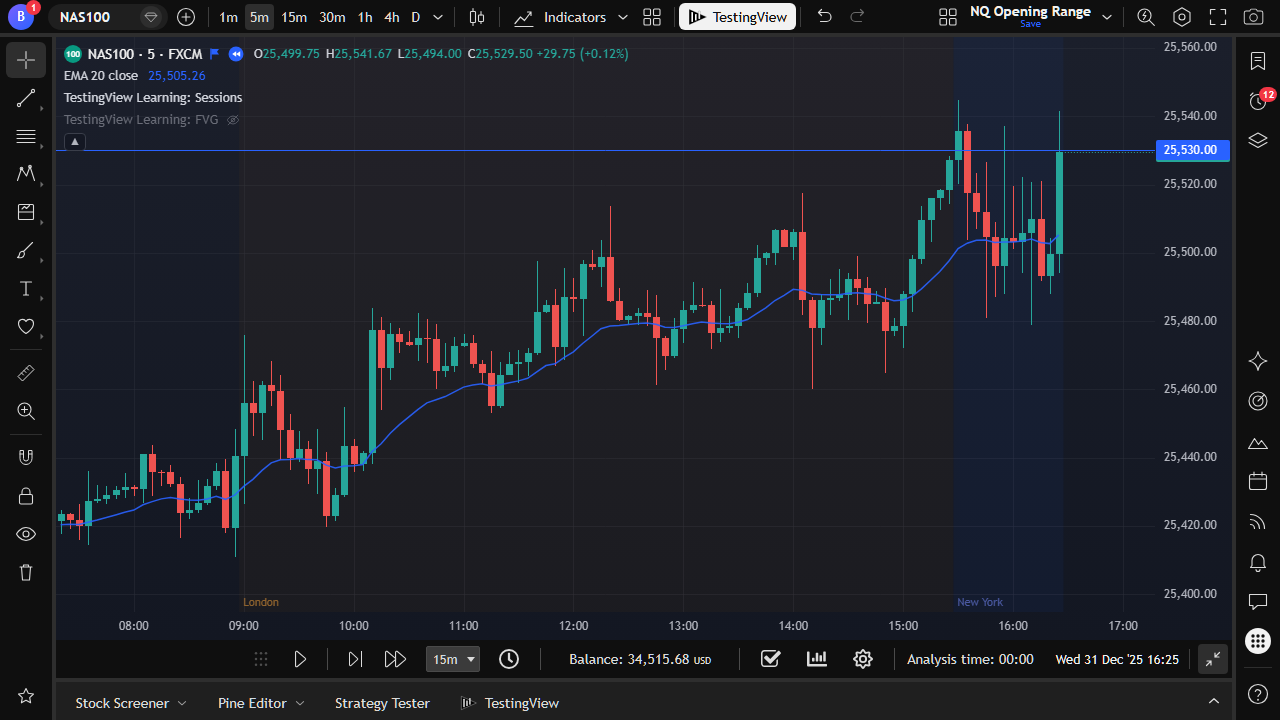Toggle favorites star in left toolbar

[26, 695]
